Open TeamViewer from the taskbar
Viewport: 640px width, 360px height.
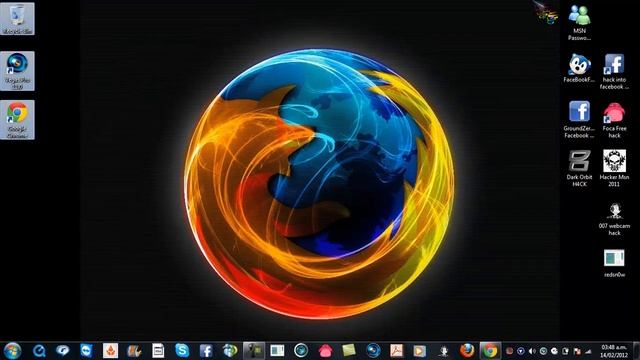(x=86, y=351)
